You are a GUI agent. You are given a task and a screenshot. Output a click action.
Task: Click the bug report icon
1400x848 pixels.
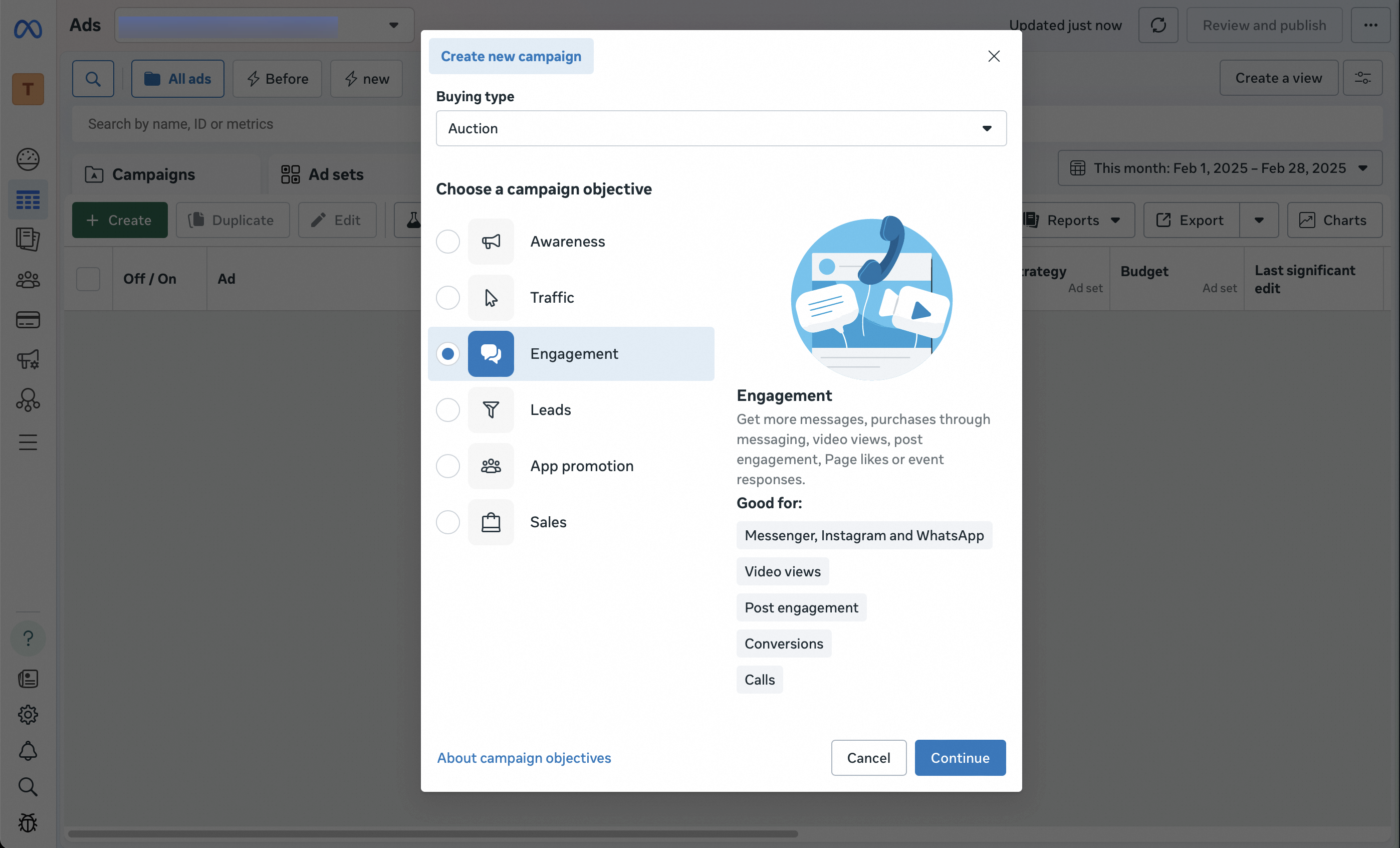(28, 822)
